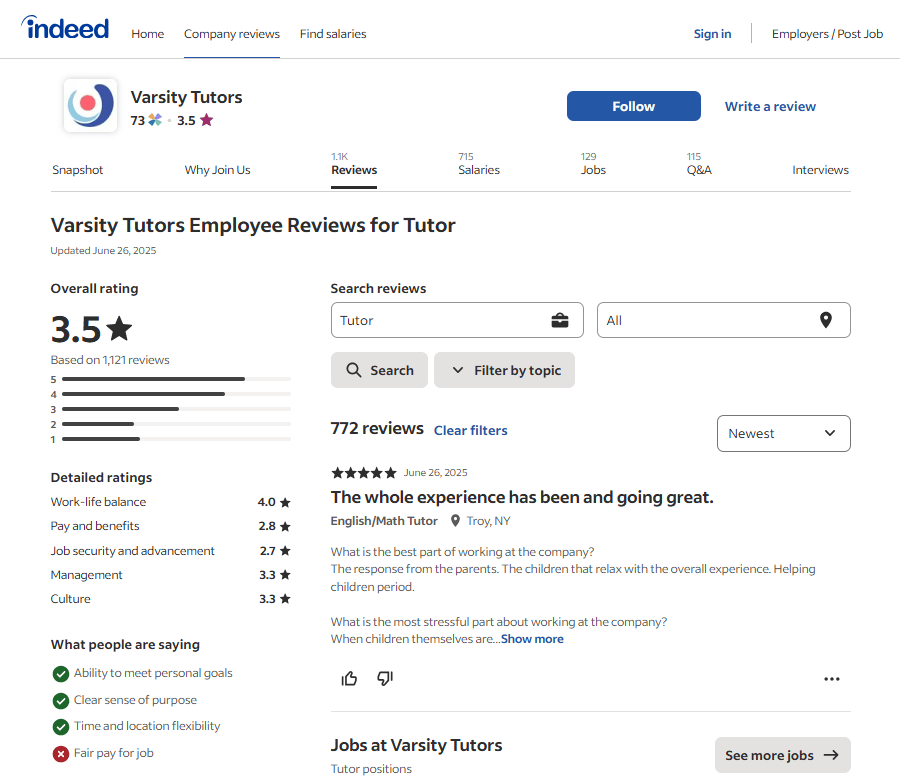Open the All location selector
Viewport: 900px width, 783px height.
[723, 320]
